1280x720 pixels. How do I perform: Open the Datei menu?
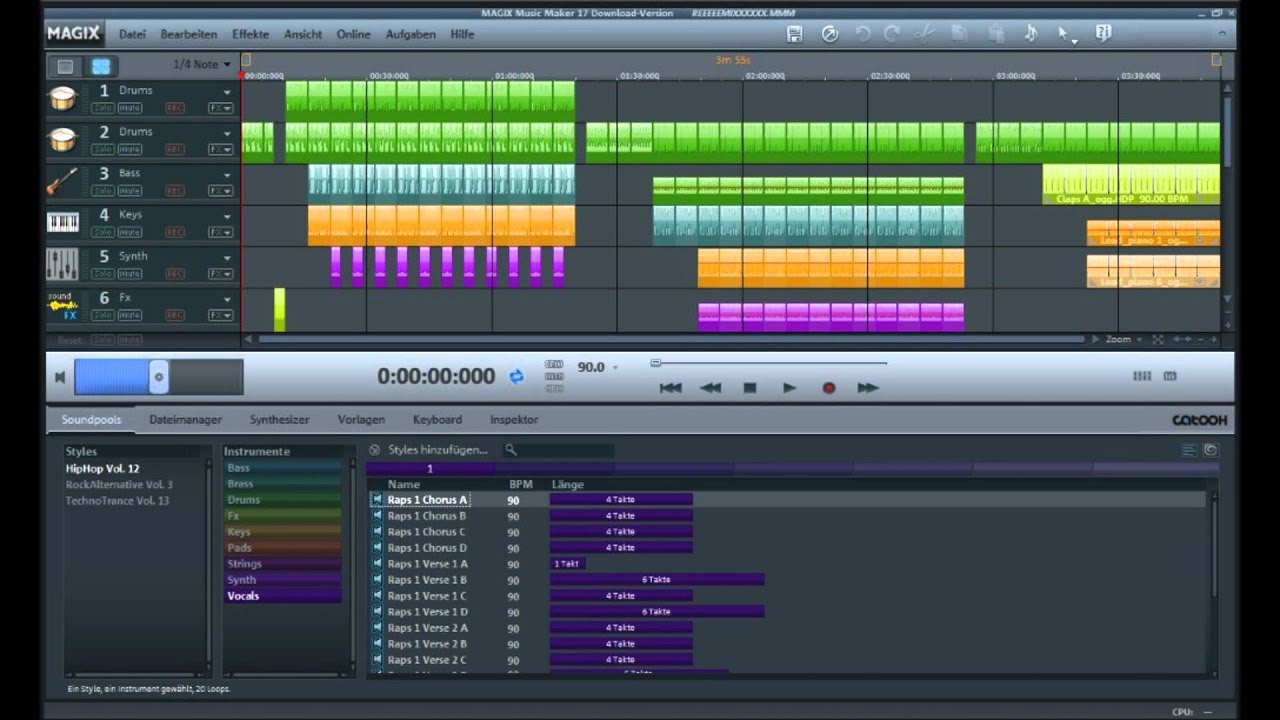132,34
